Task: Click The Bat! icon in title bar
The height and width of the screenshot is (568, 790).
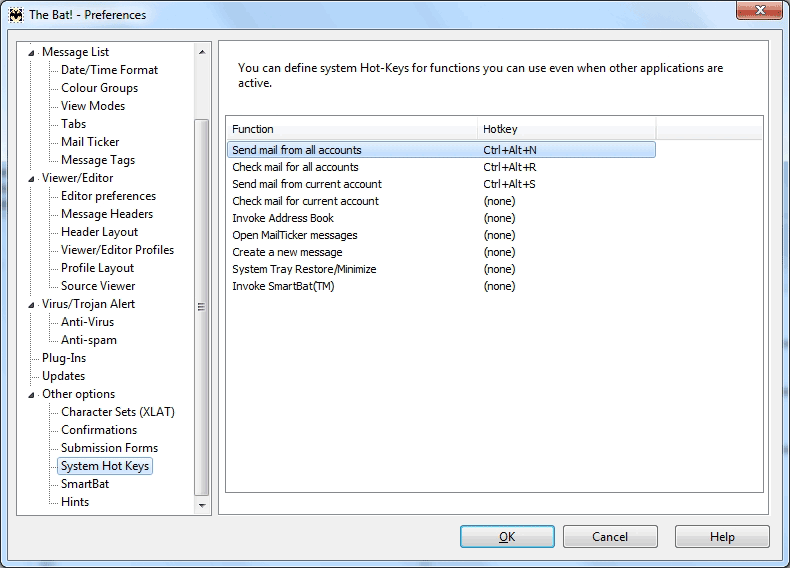Action: pos(16,15)
